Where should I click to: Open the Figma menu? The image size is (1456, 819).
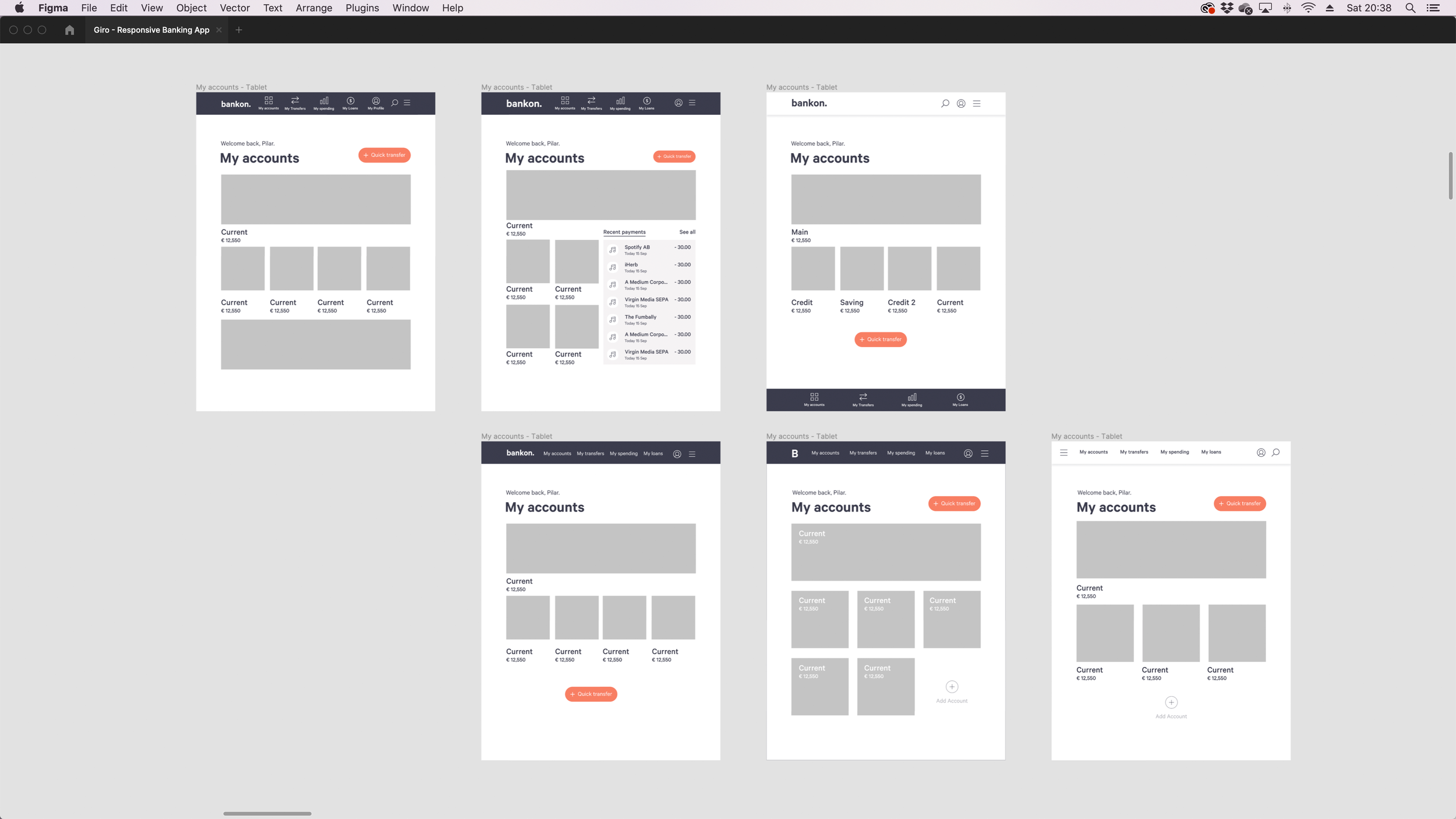[x=53, y=8]
